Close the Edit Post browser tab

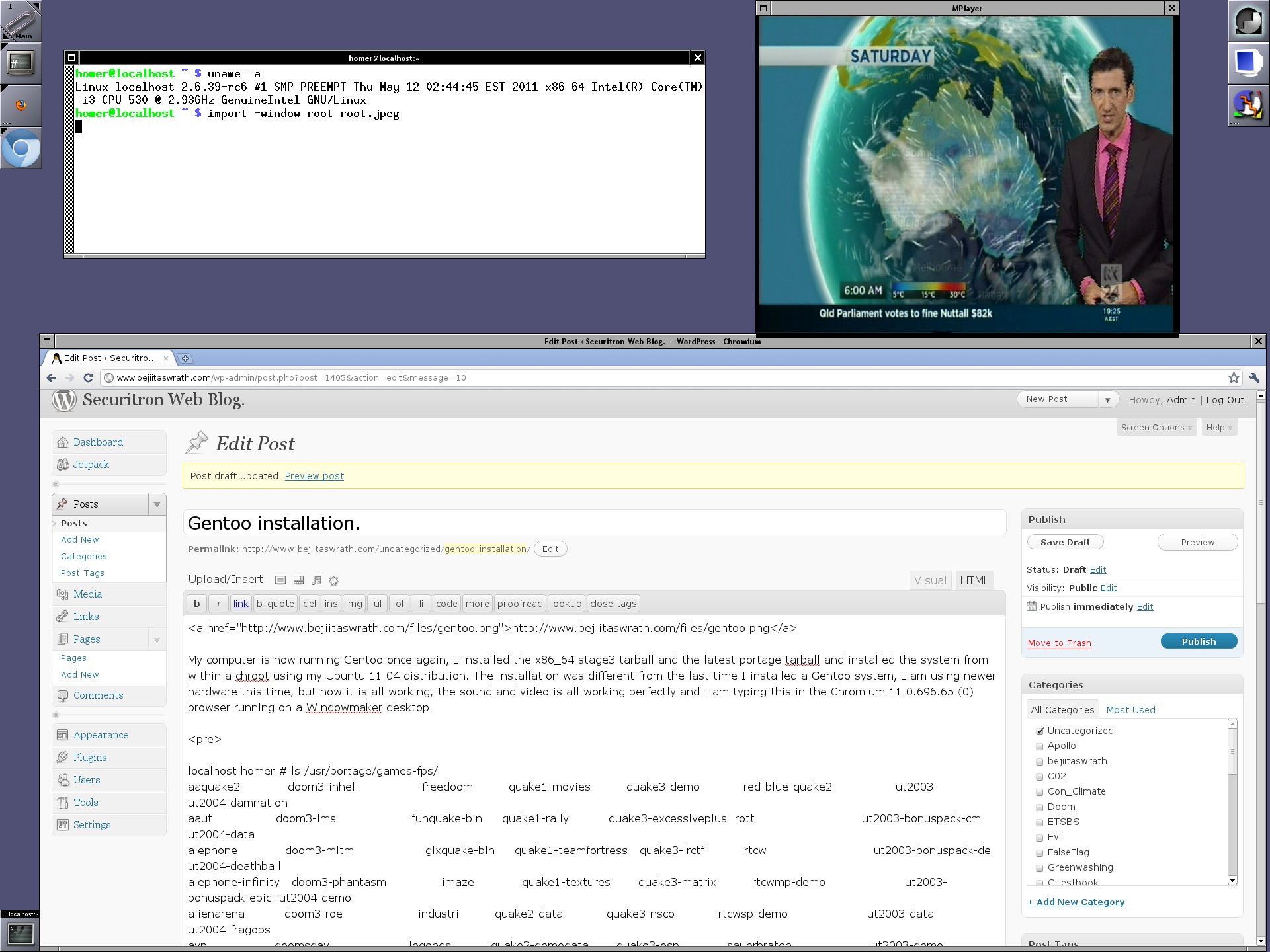click(x=166, y=358)
